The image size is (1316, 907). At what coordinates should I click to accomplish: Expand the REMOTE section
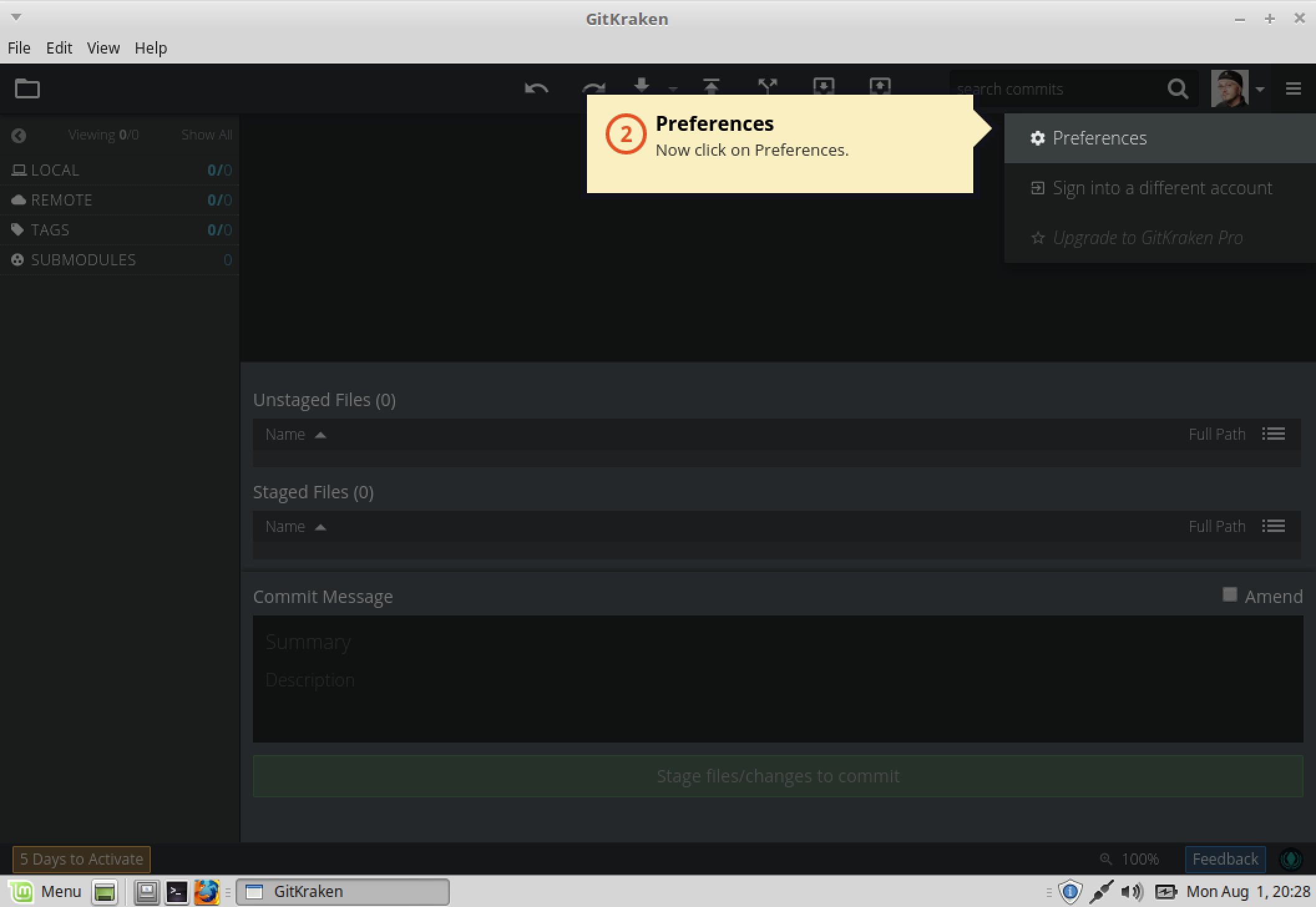(x=119, y=200)
